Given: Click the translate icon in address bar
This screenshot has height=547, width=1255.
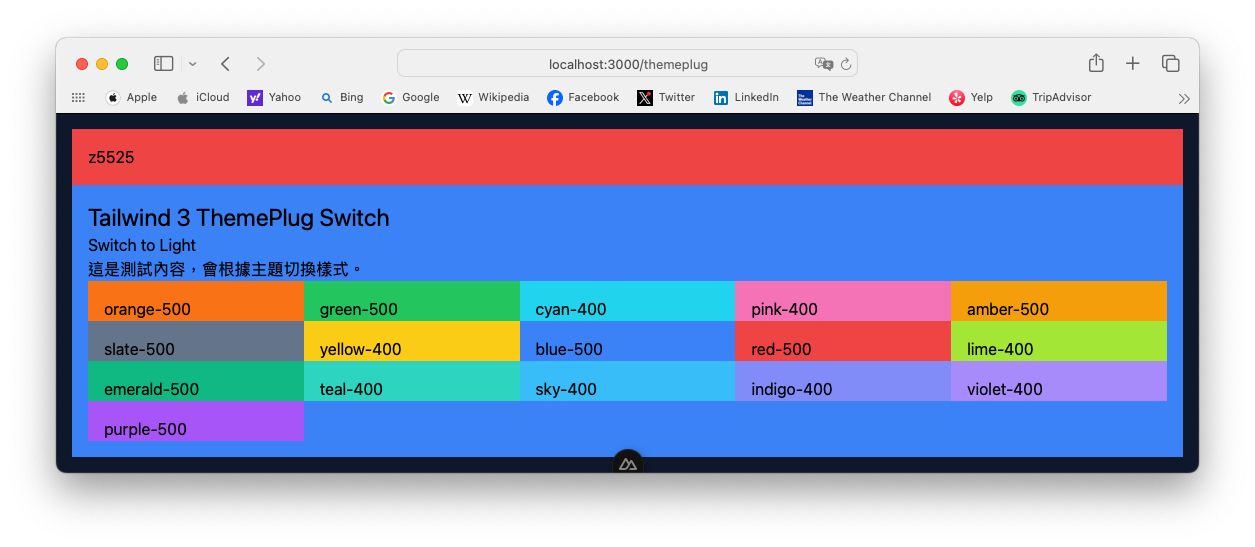Looking at the screenshot, I should pyautogui.click(x=823, y=64).
